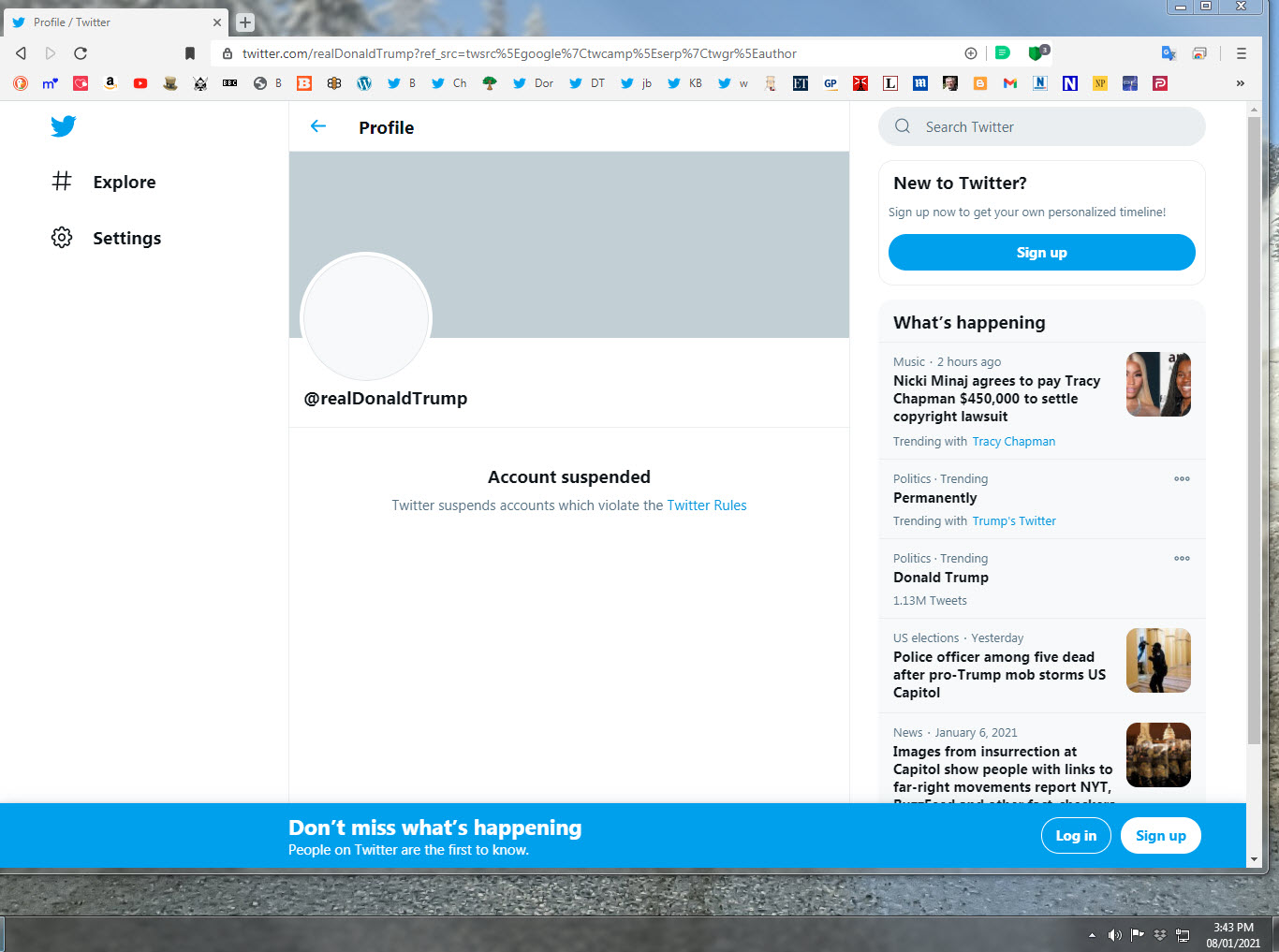Open more options for the Donald Trump trend

[x=1182, y=558]
